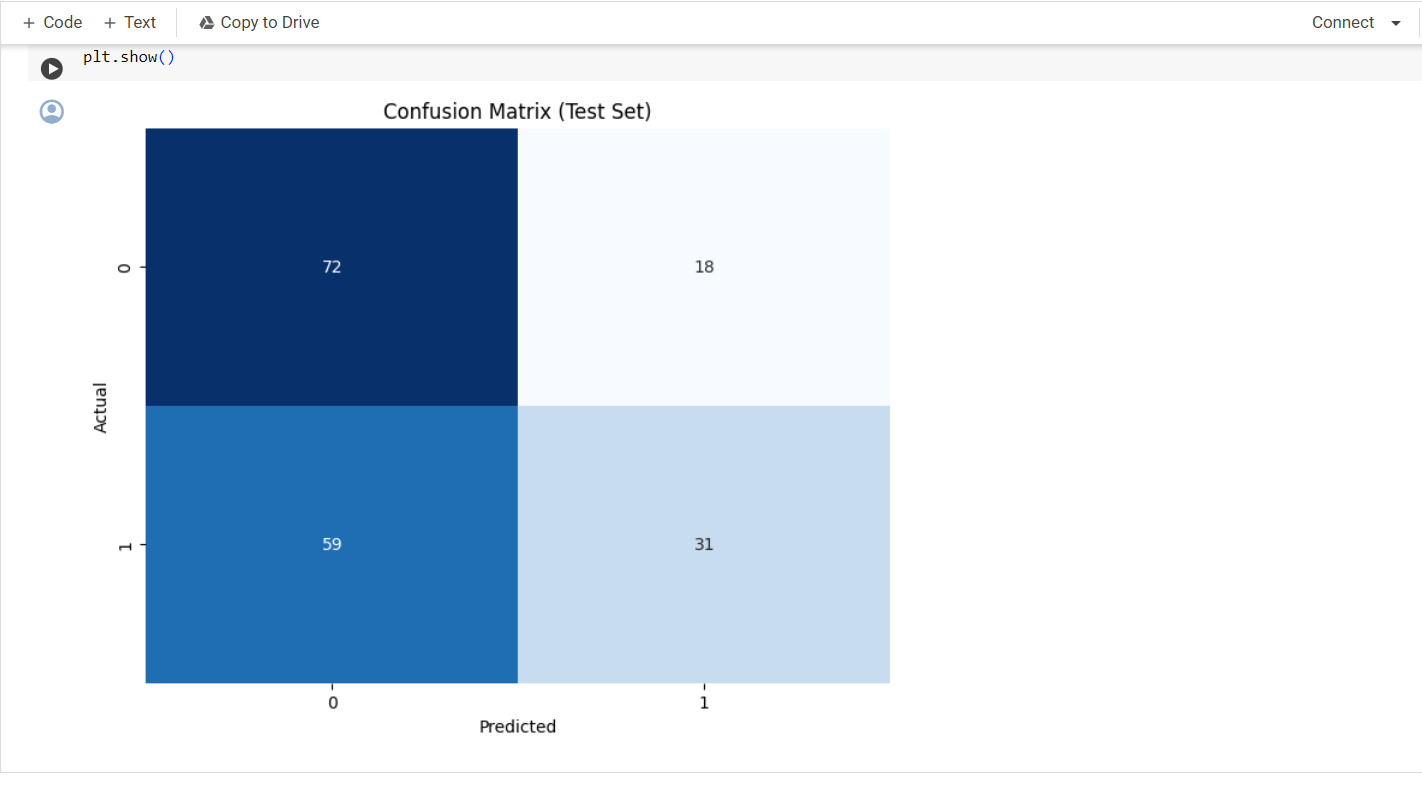Click the medium blue cell showing 59
The height and width of the screenshot is (792, 1422).
[332, 545]
